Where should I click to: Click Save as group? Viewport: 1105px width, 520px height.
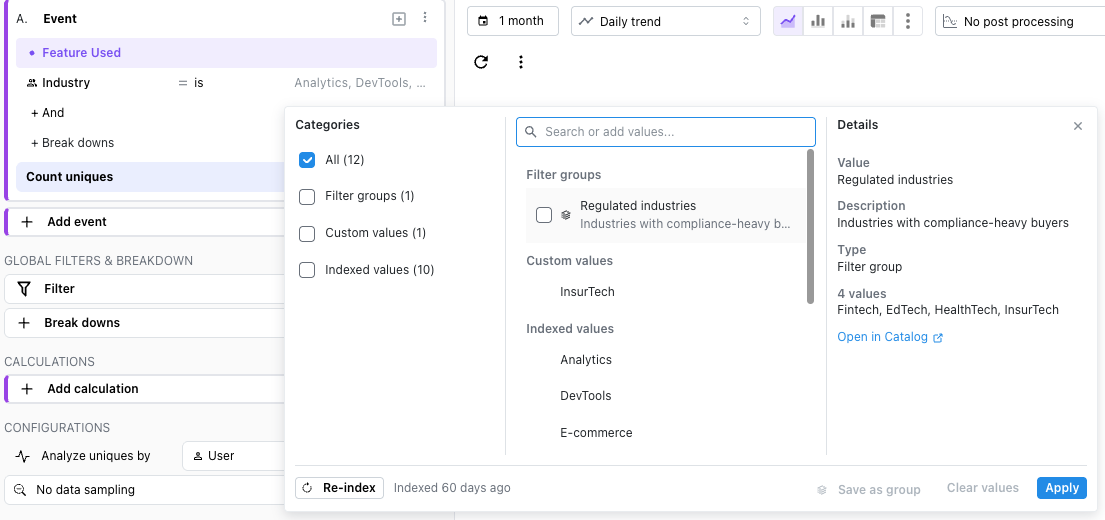click(869, 489)
